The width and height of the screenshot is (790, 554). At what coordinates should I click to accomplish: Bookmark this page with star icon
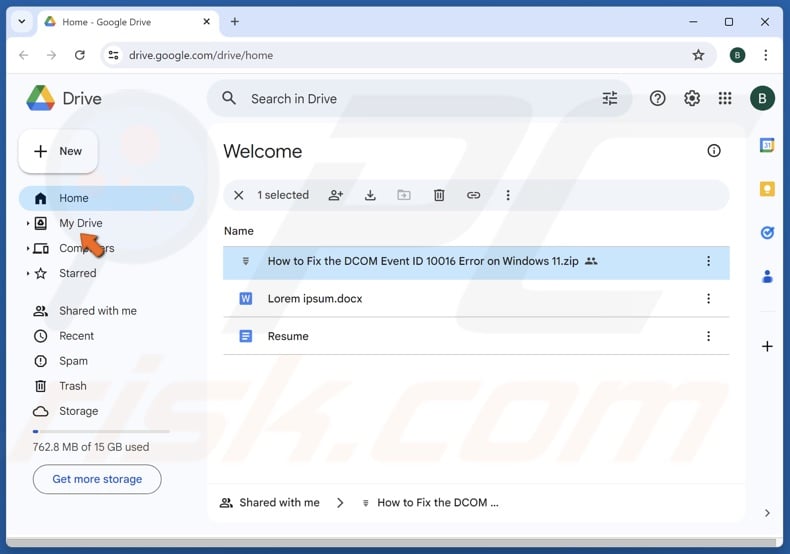(x=698, y=55)
